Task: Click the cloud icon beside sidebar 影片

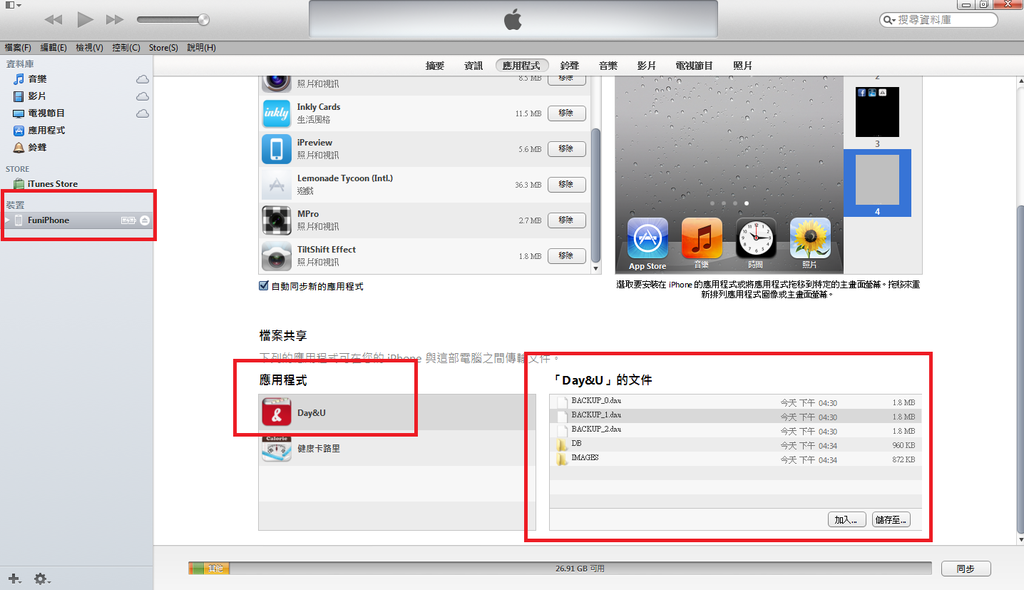Action: coord(142,96)
